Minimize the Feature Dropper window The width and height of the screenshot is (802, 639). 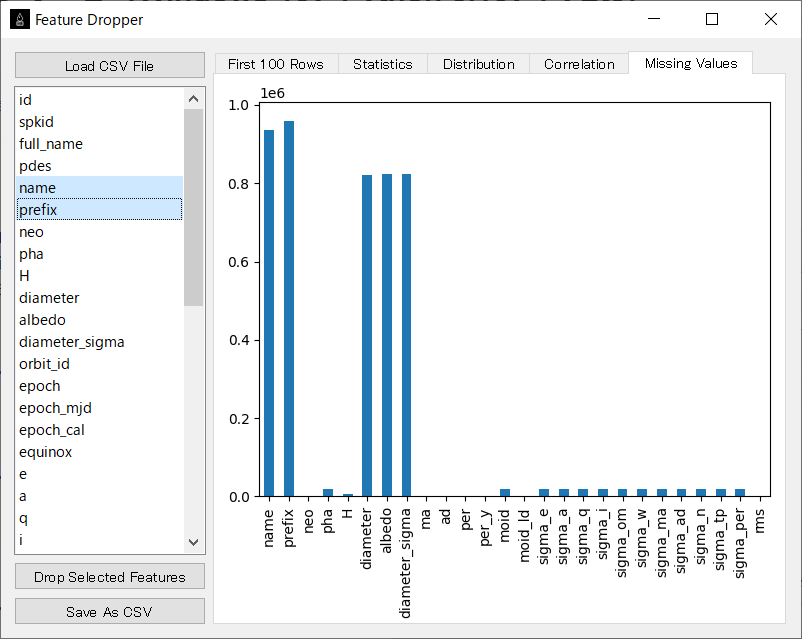pos(654,19)
